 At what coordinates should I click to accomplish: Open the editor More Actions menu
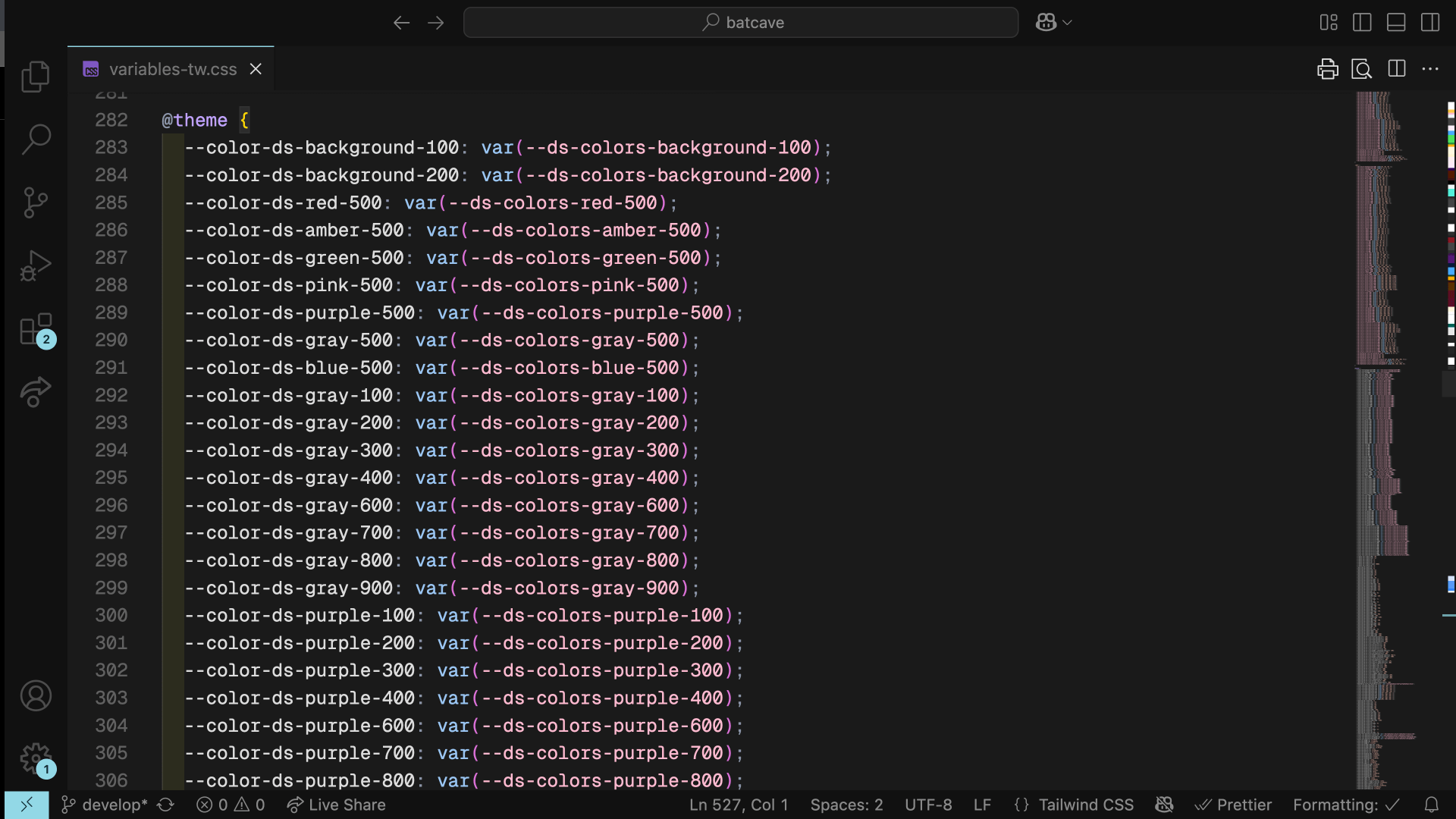click(1430, 69)
